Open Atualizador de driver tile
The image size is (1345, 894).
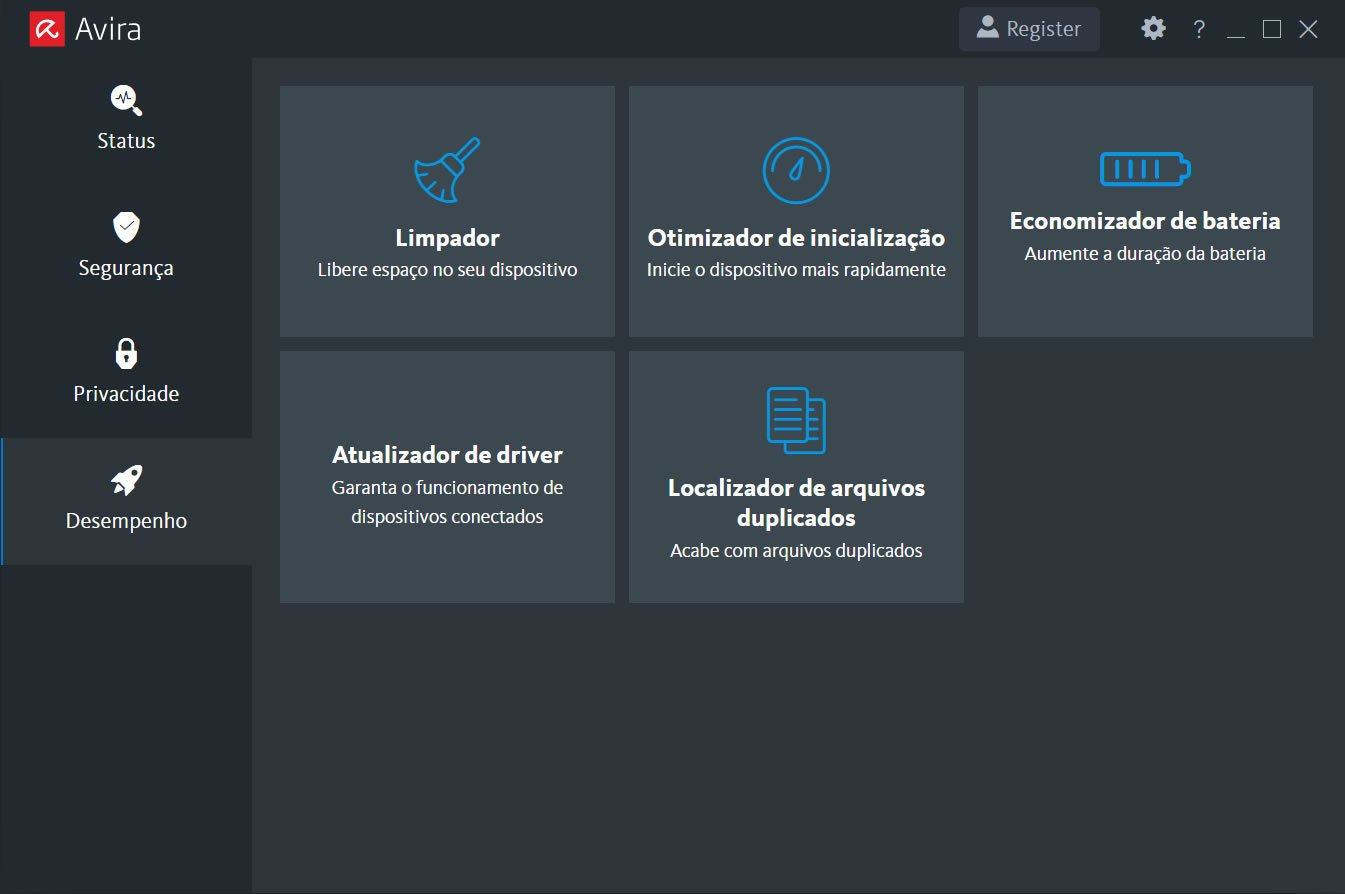447,476
